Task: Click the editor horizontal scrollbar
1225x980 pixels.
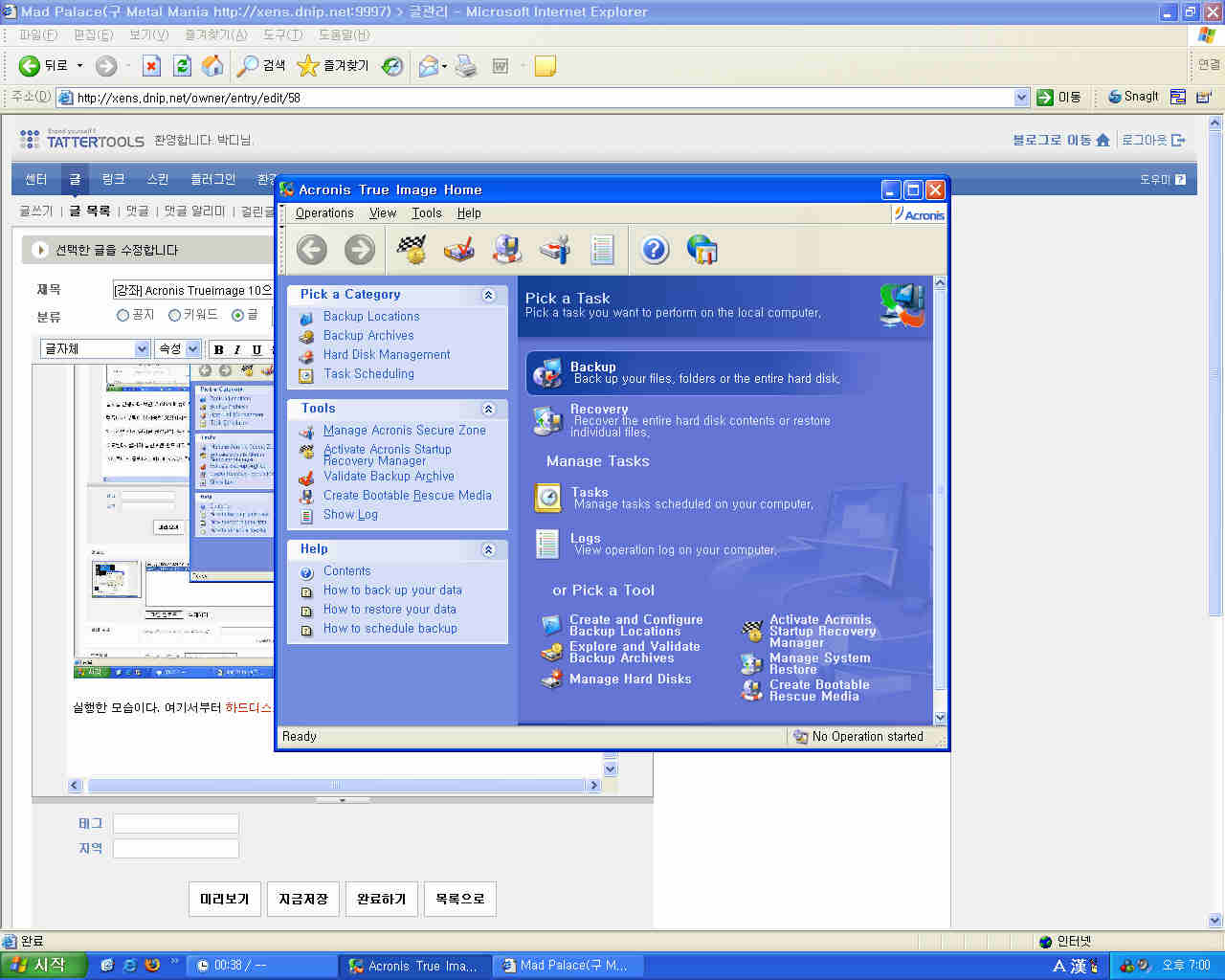Action: [x=335, y=785]
